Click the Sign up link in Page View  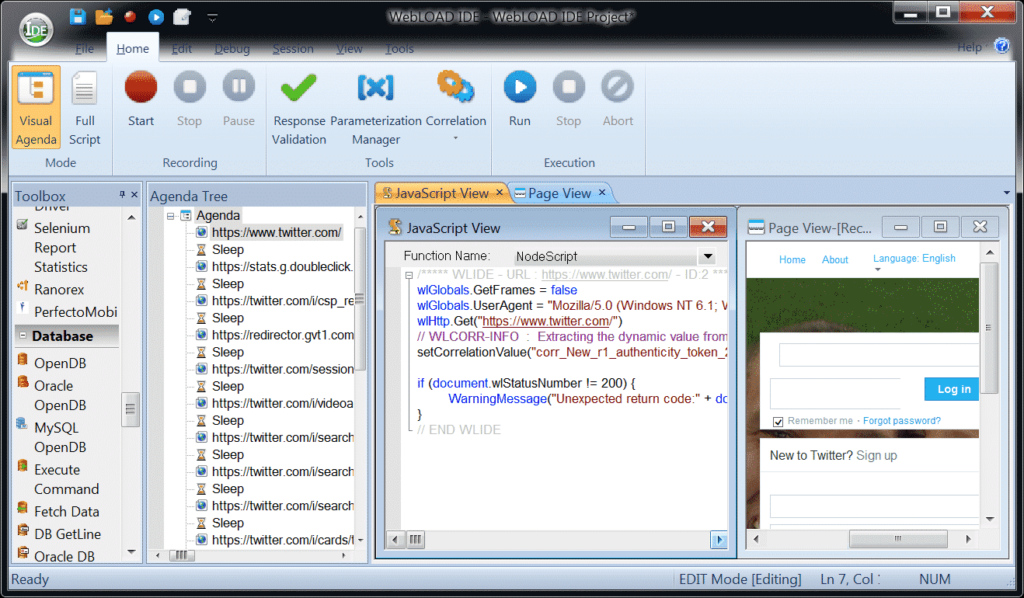tap(876, 455)
